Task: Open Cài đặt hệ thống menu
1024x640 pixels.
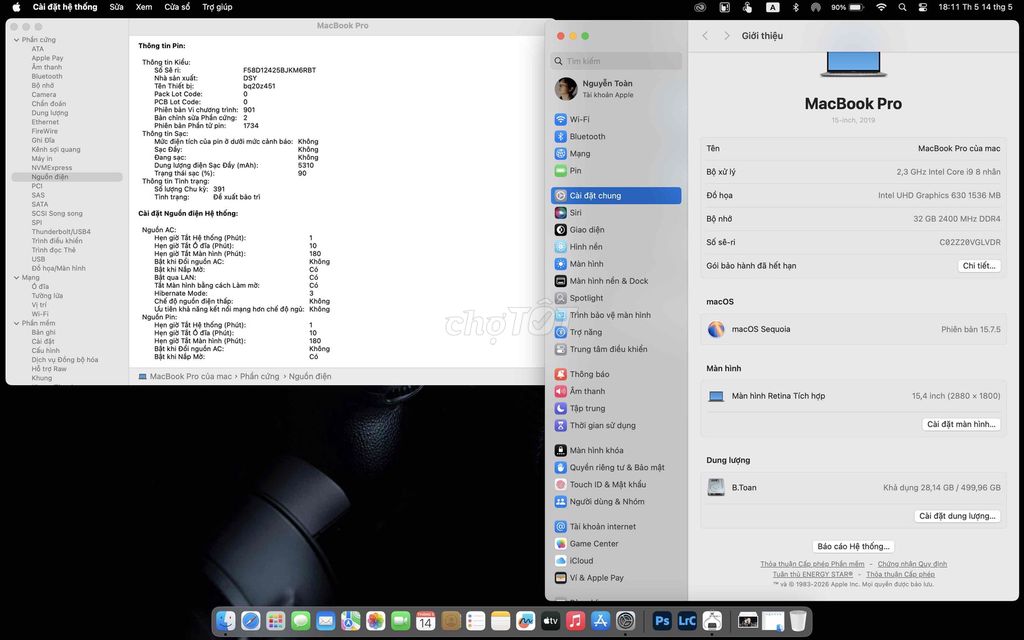Action: pyautogui.click(x=65, y=7)
